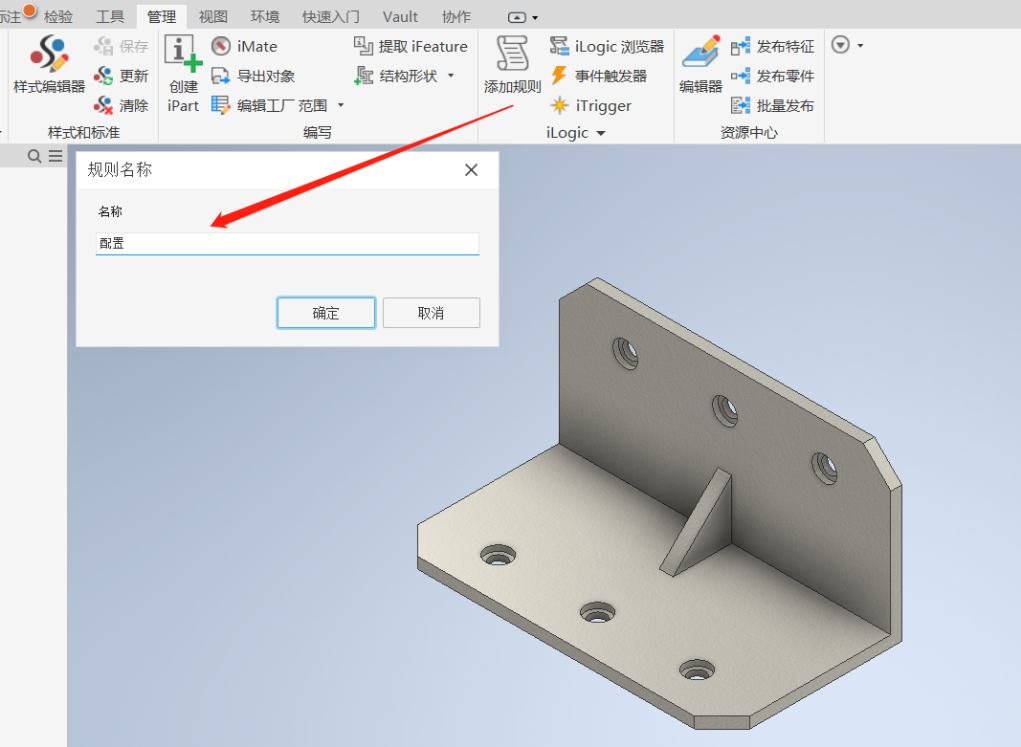The width and height of the screenshot is (1021, 747).
Task: Open 编辑工厂范围 edit factory scope
Action: [270, 106]
